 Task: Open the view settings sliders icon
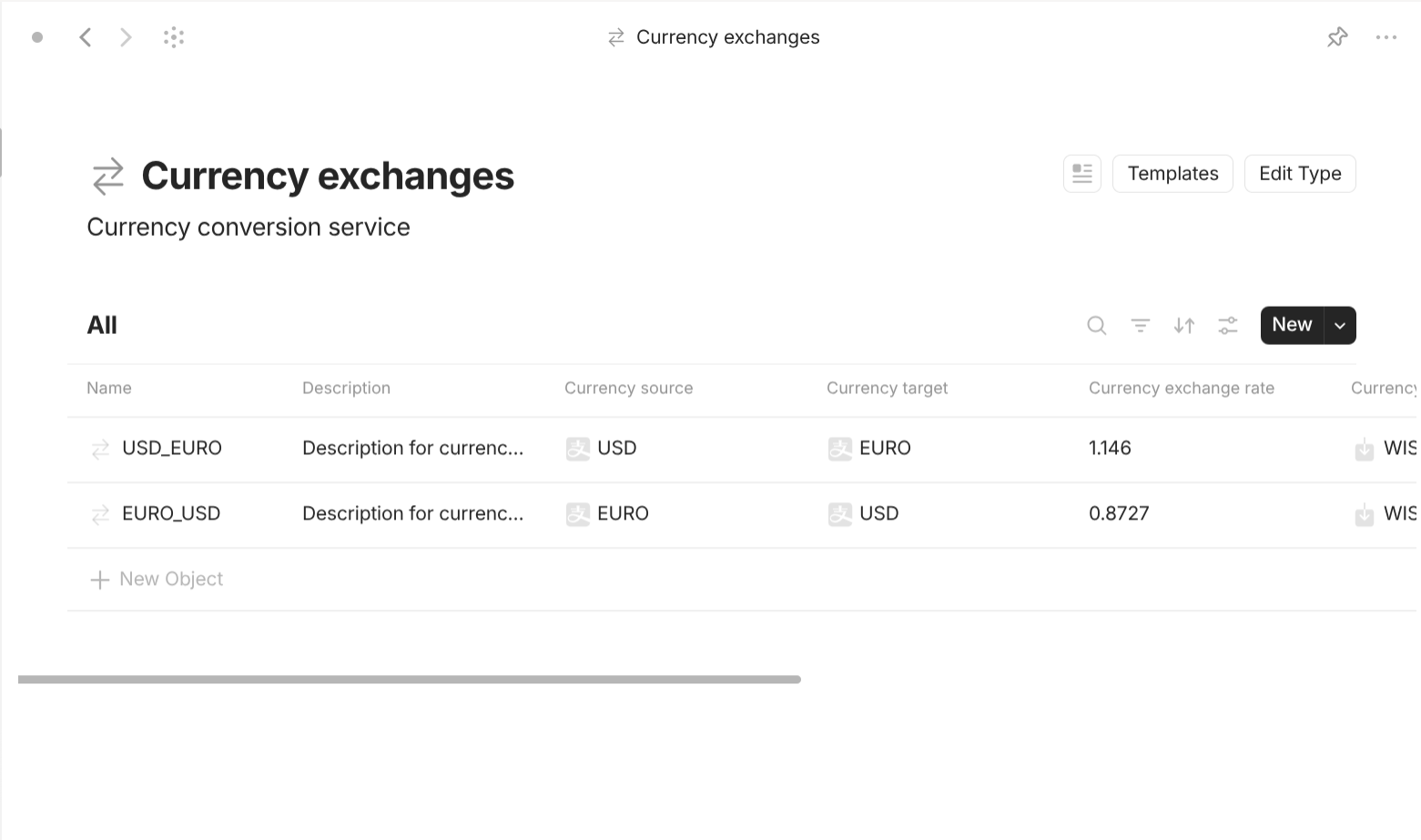tap(1227, 325)
